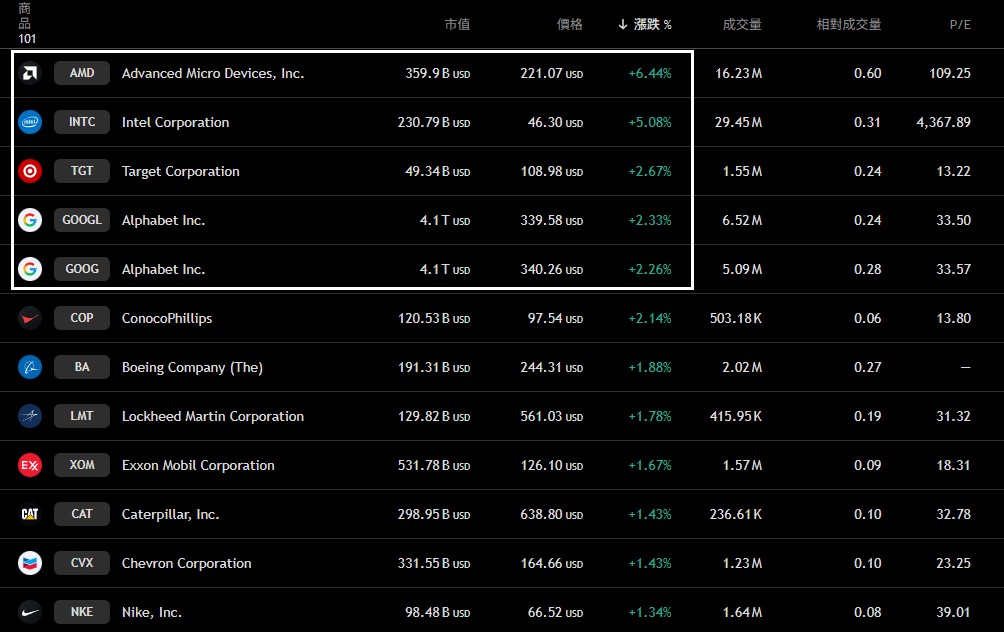Sort by the P/E column header
Image resolution: width=1004 pixels, height=632 pixels.
point(960,24)
